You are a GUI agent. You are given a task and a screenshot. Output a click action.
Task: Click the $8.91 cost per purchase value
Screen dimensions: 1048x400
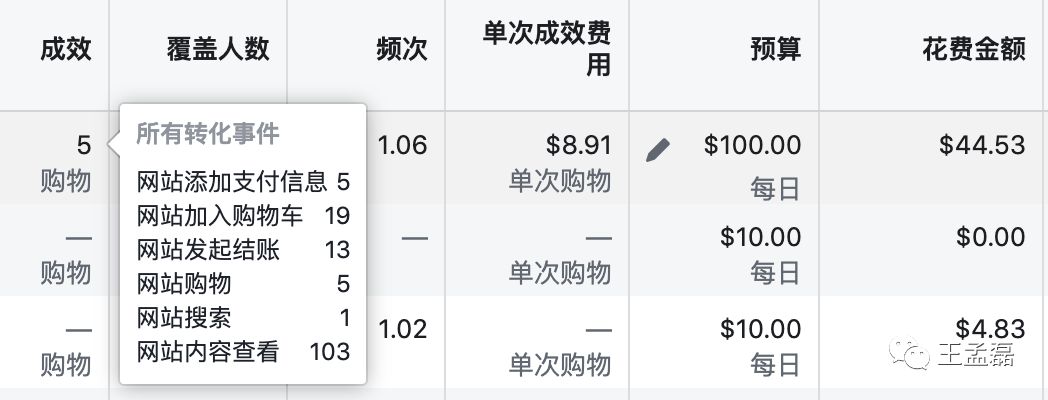click(x=579, y=145)
